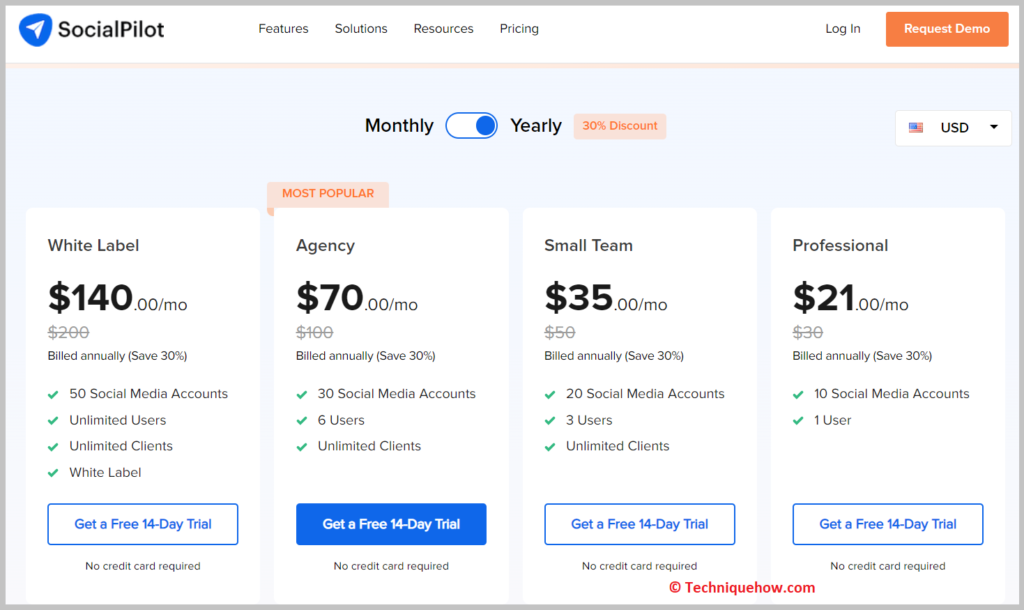The width and height of the screenshot is (1024, 610).
Task: Click checkmark beside 6 Users
Action: pos(302,421)
